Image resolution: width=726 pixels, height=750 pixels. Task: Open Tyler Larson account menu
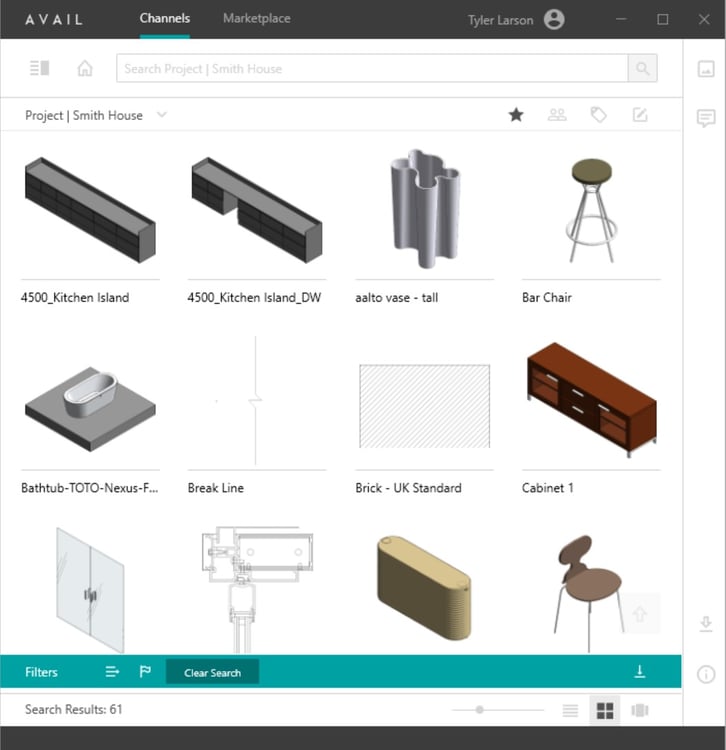[x=554, y=20]
